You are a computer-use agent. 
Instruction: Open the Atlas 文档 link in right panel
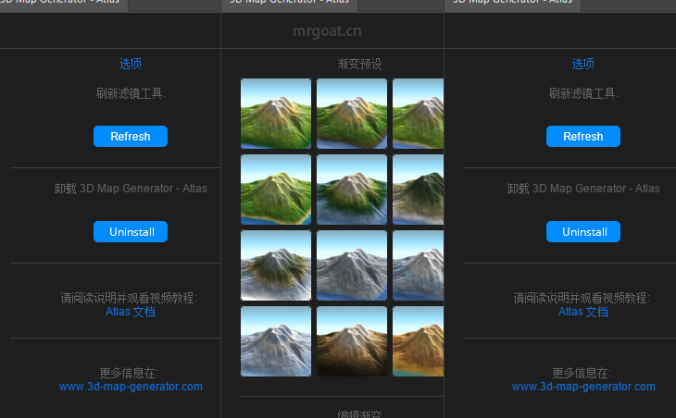583,312
